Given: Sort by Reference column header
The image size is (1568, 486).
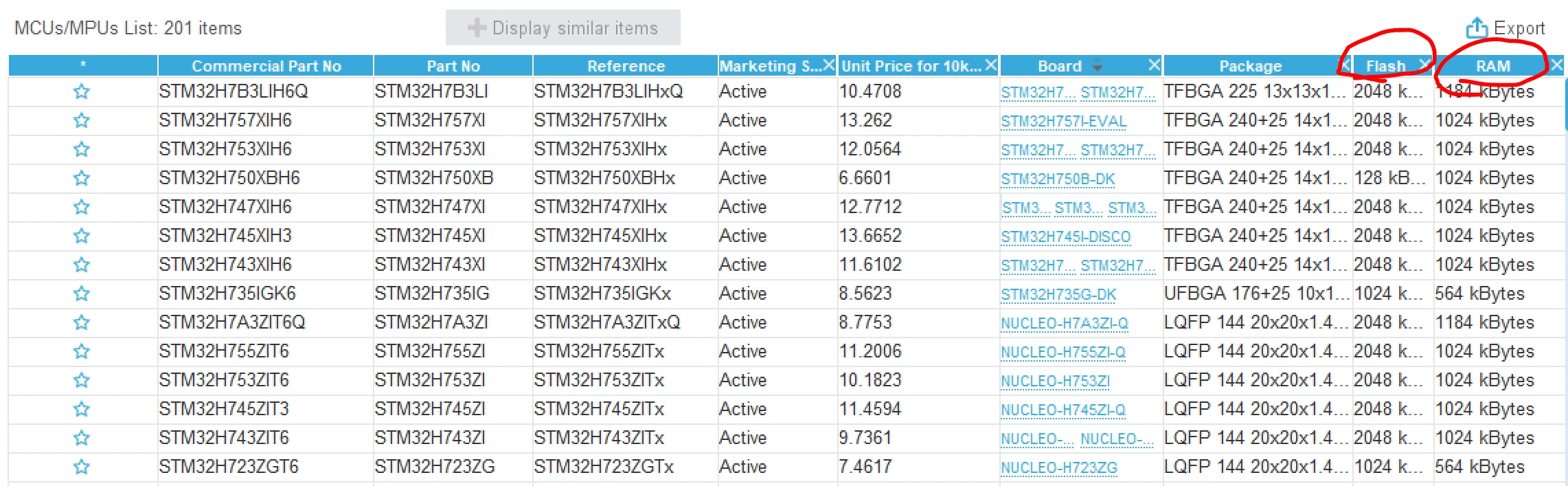Looking at the screenshot, I should 626,66.
